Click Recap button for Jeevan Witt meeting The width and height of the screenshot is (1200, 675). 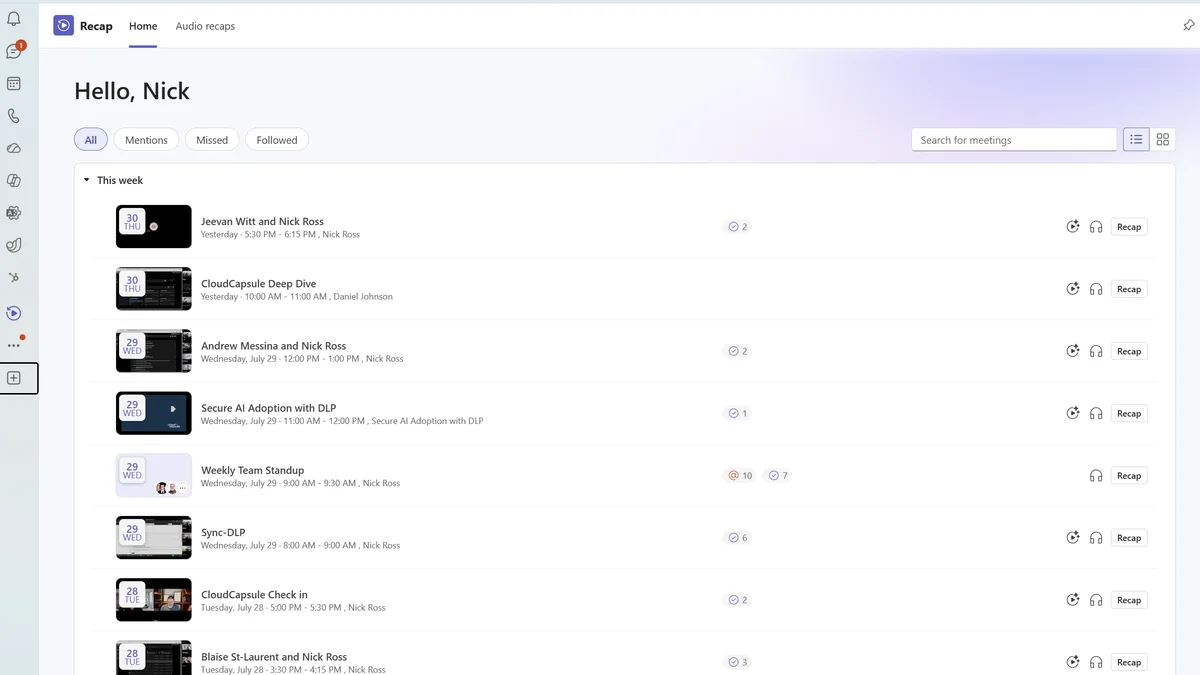click(1129, 227)
